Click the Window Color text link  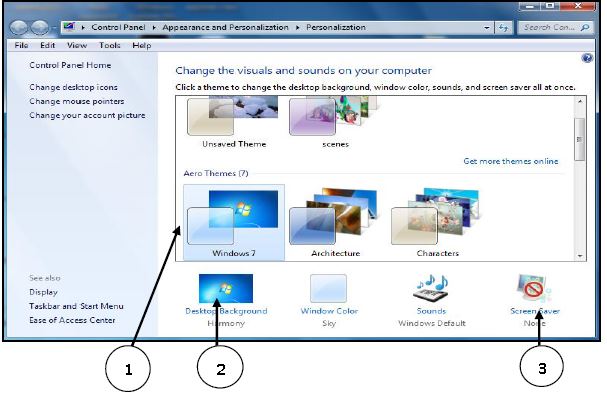[x=329, y=311]
